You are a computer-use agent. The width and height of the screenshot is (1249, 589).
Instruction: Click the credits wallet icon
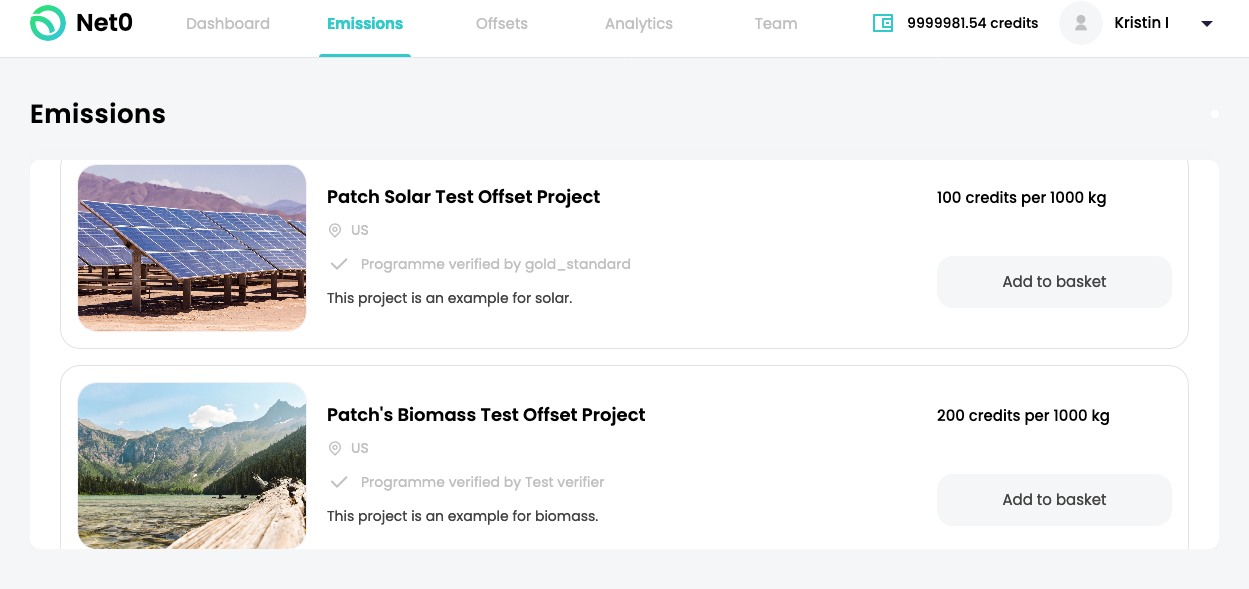click(882, 23)
